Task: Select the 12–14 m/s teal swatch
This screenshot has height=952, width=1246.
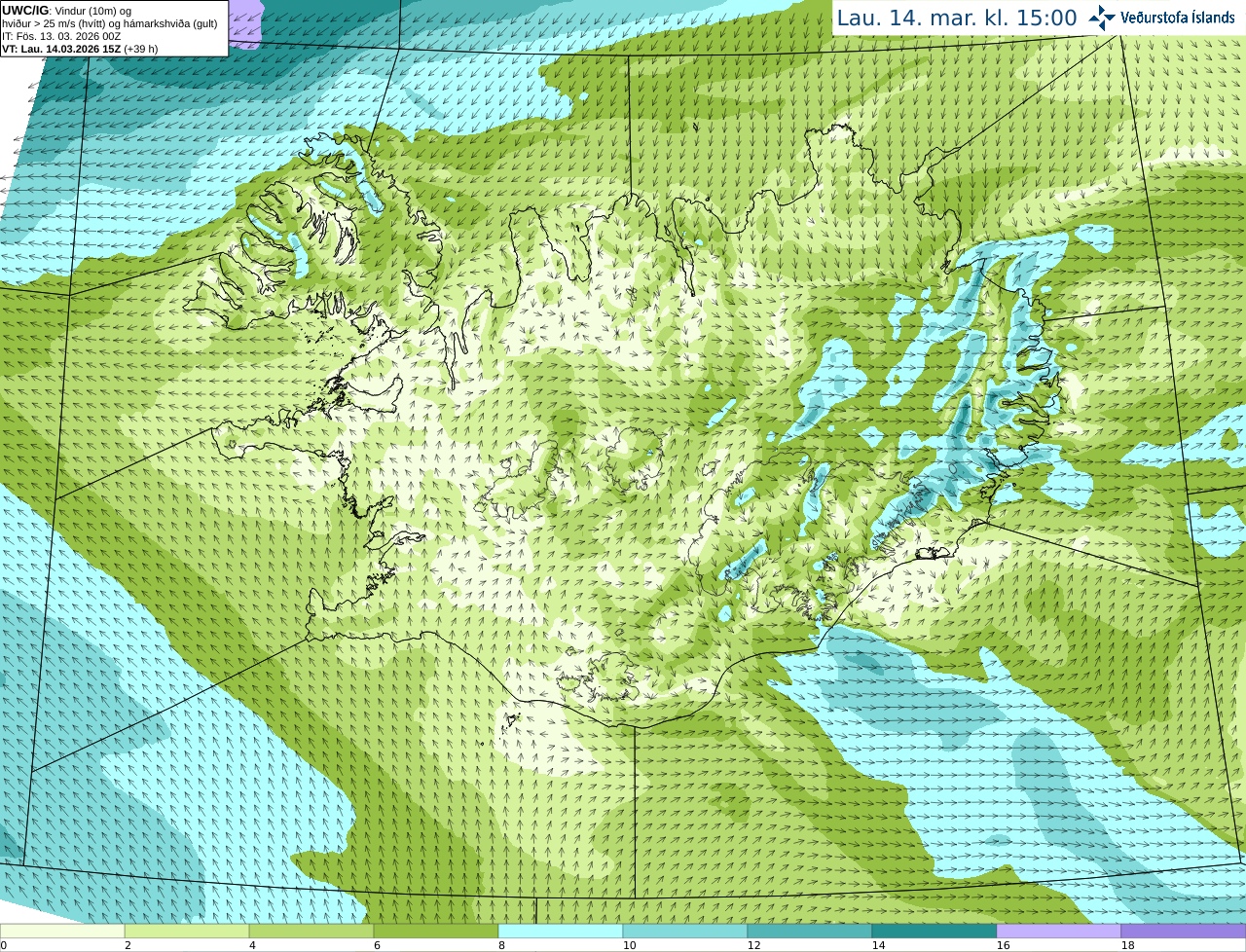Action: [x=810, y=931]
